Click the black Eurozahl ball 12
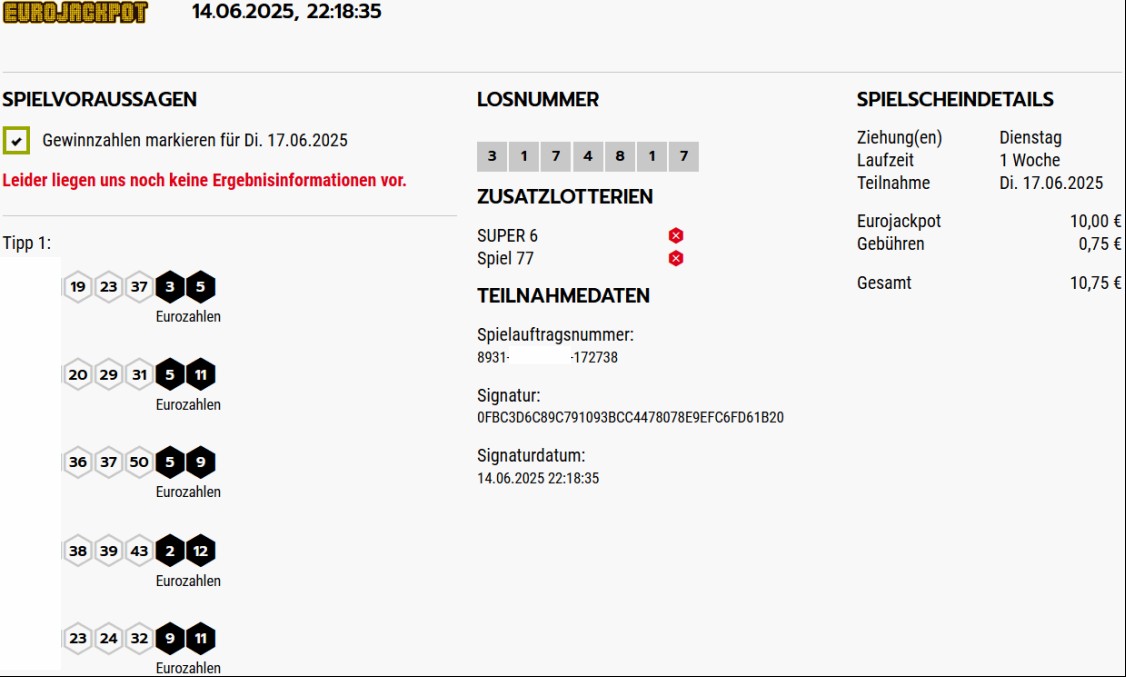The image size is (1126, 677). pyautogui.click(x=201, y=551)
